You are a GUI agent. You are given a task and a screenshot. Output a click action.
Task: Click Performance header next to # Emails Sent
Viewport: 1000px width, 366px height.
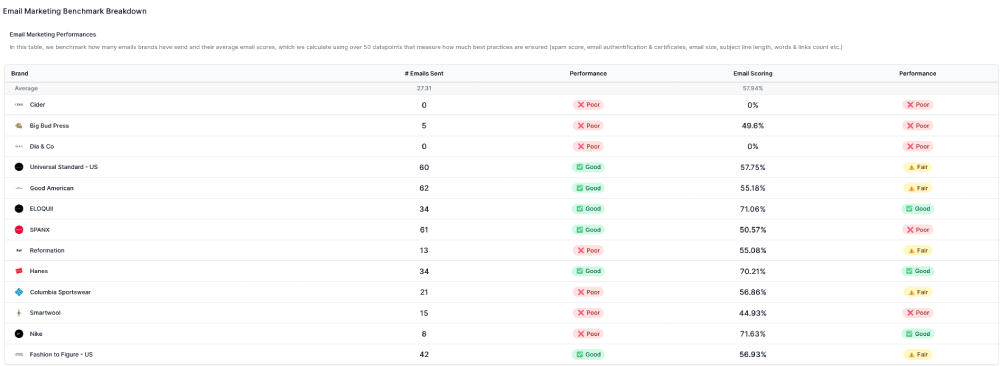tap(588, 73)
